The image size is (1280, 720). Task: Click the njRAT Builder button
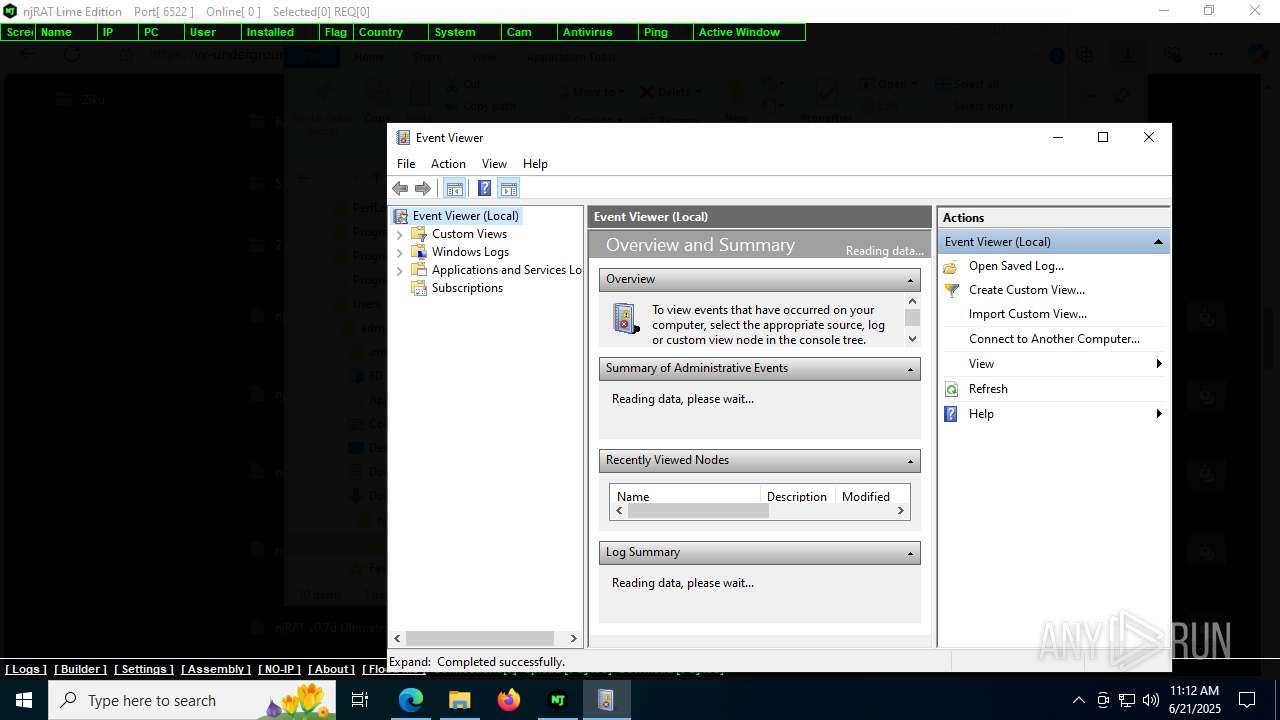click(x=80, y=669)
